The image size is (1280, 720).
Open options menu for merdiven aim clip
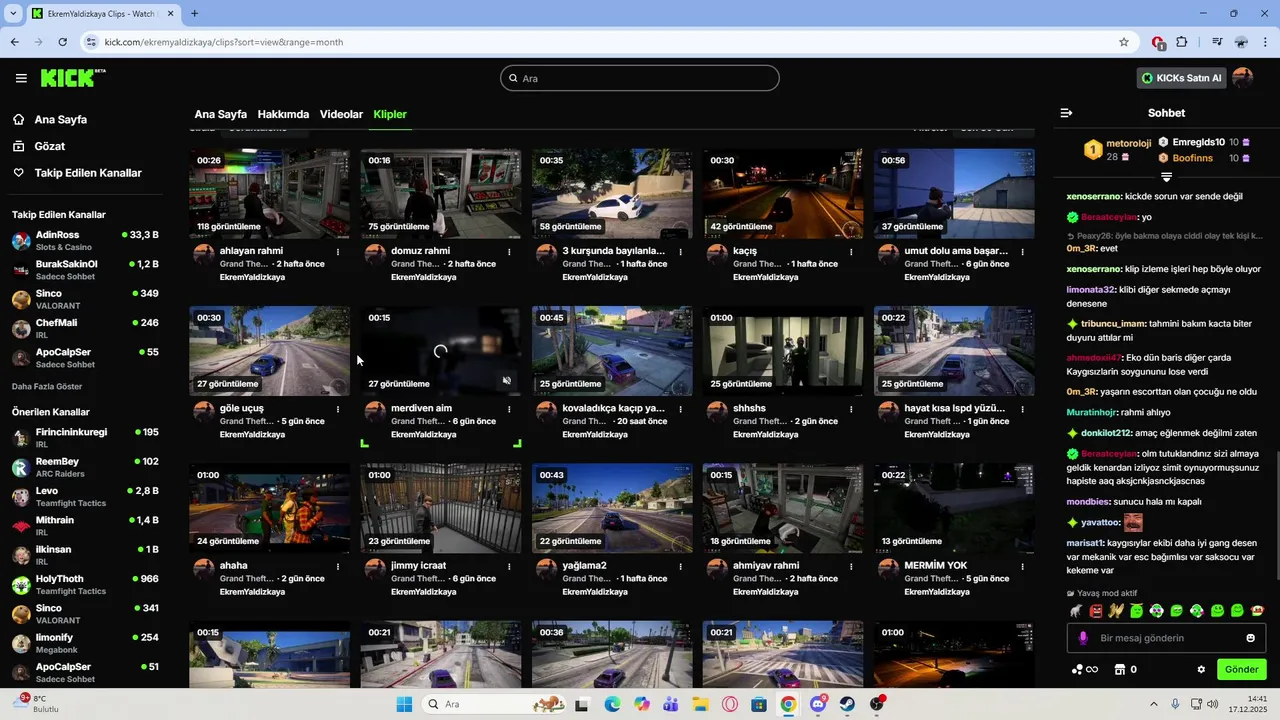[x=509, y=409]
